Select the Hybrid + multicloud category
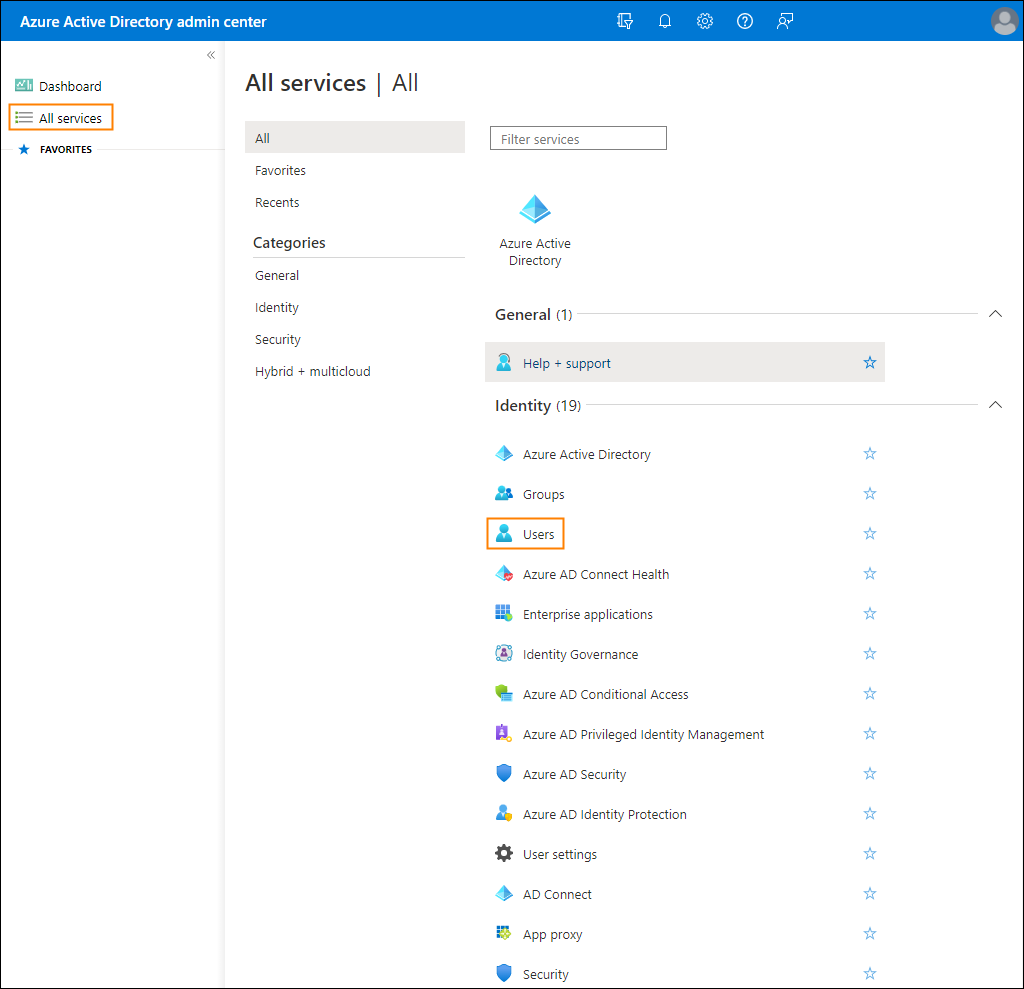 coord(313,372)
